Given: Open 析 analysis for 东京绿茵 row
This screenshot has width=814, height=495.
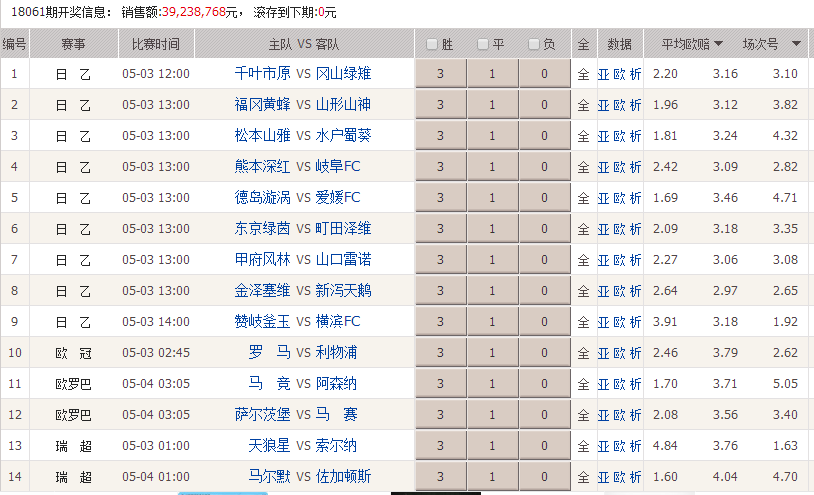Looking at the screenshot, I should 635,229.
